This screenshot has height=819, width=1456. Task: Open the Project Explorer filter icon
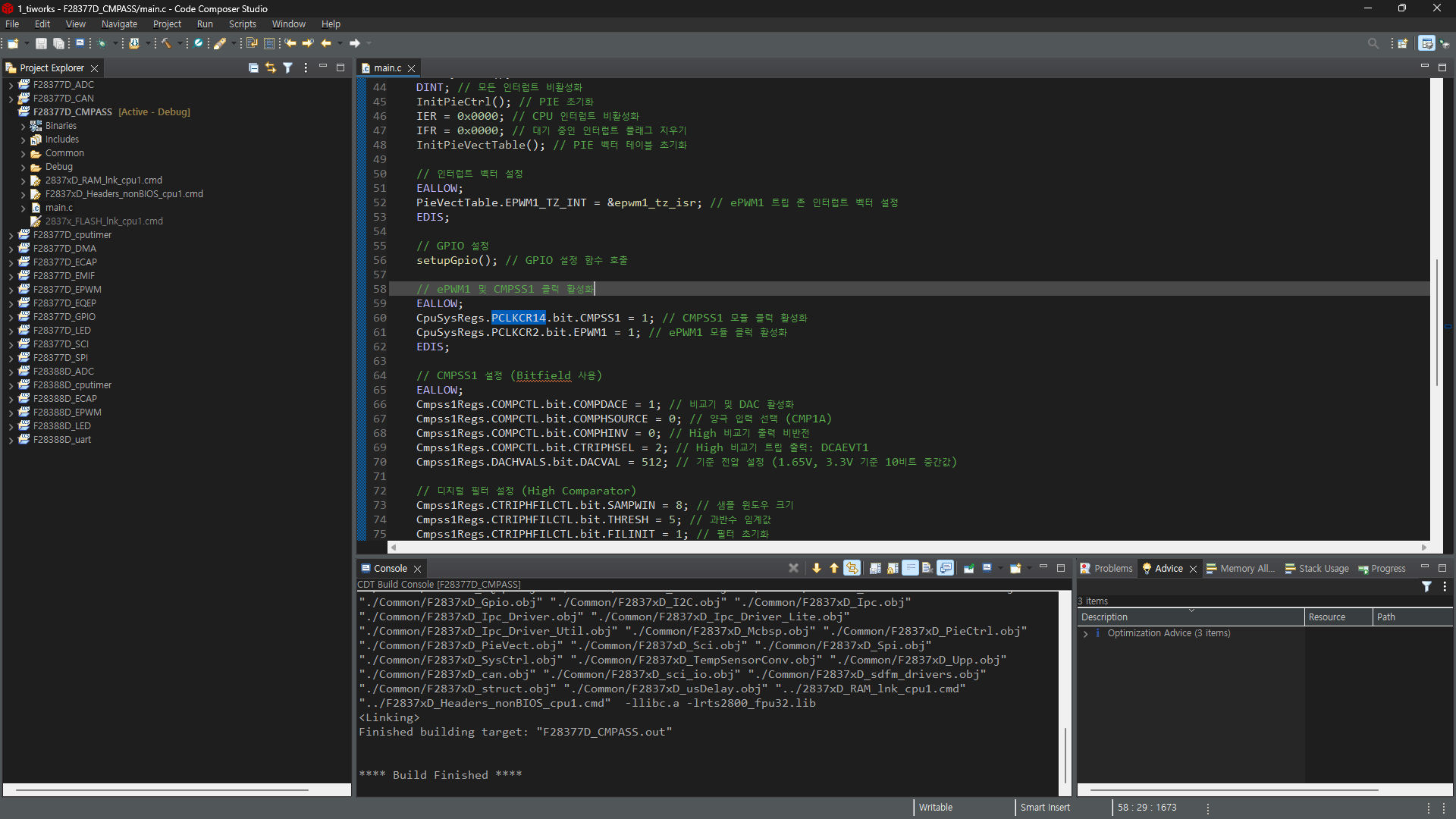click(288, 68)
